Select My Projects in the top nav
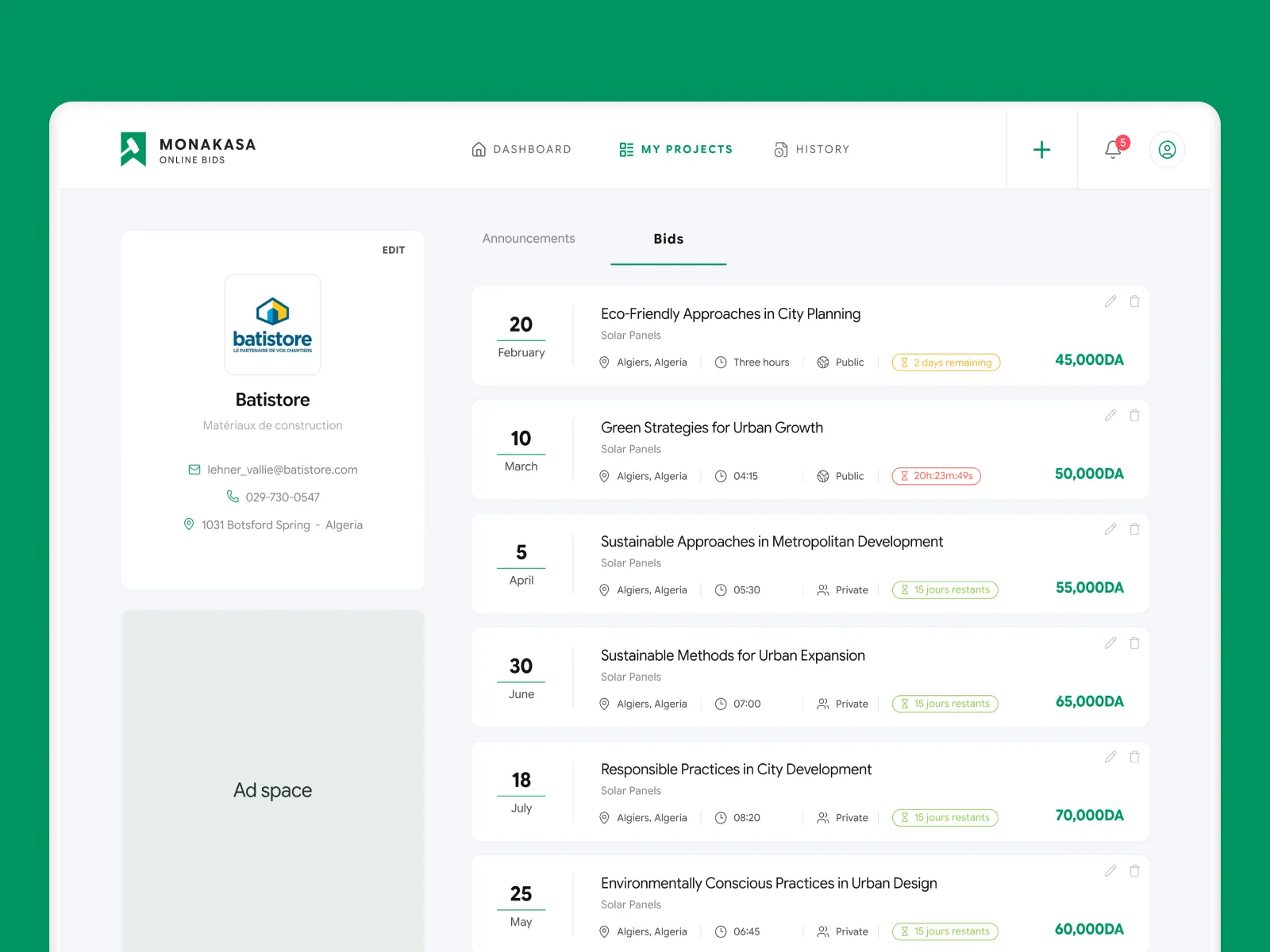 (x=676, y=149)
